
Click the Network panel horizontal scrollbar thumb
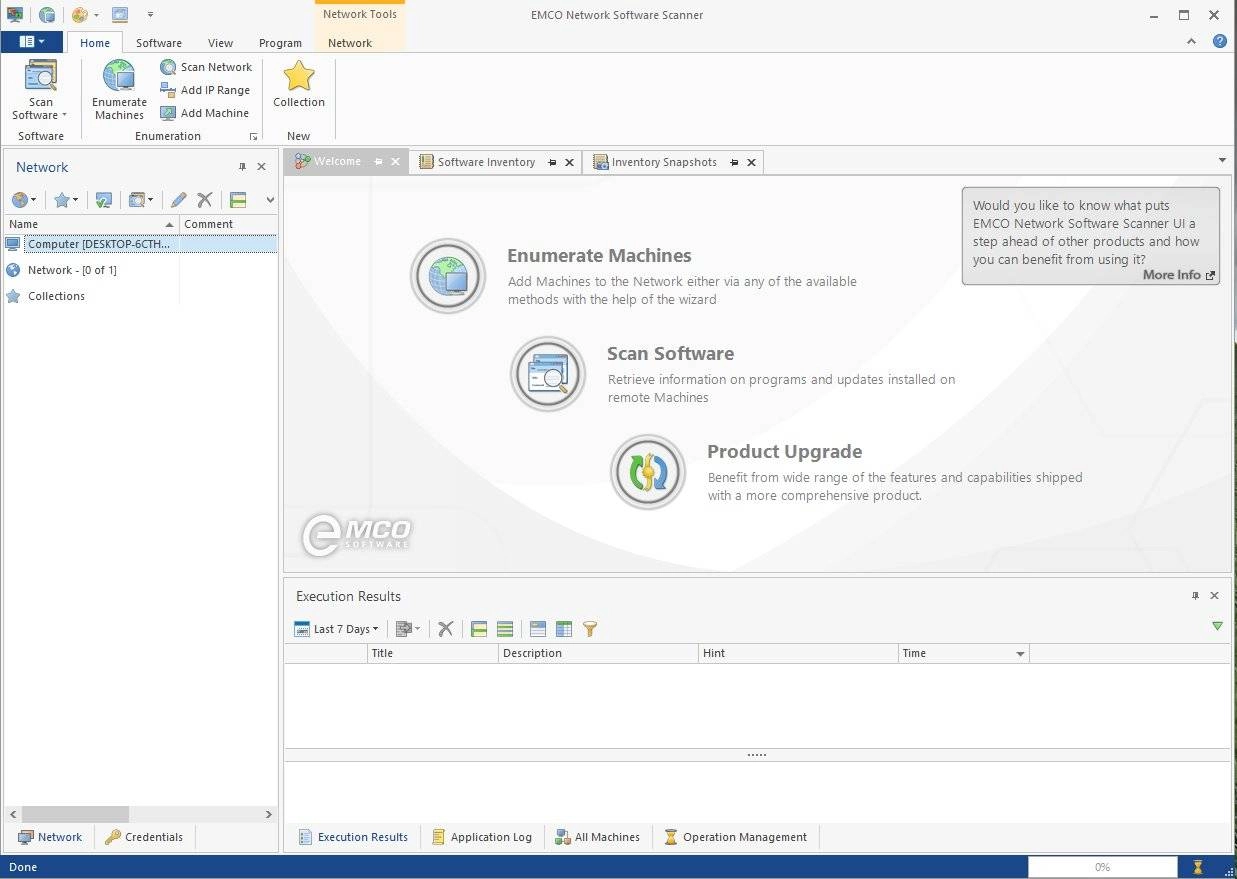click(75, 814)
